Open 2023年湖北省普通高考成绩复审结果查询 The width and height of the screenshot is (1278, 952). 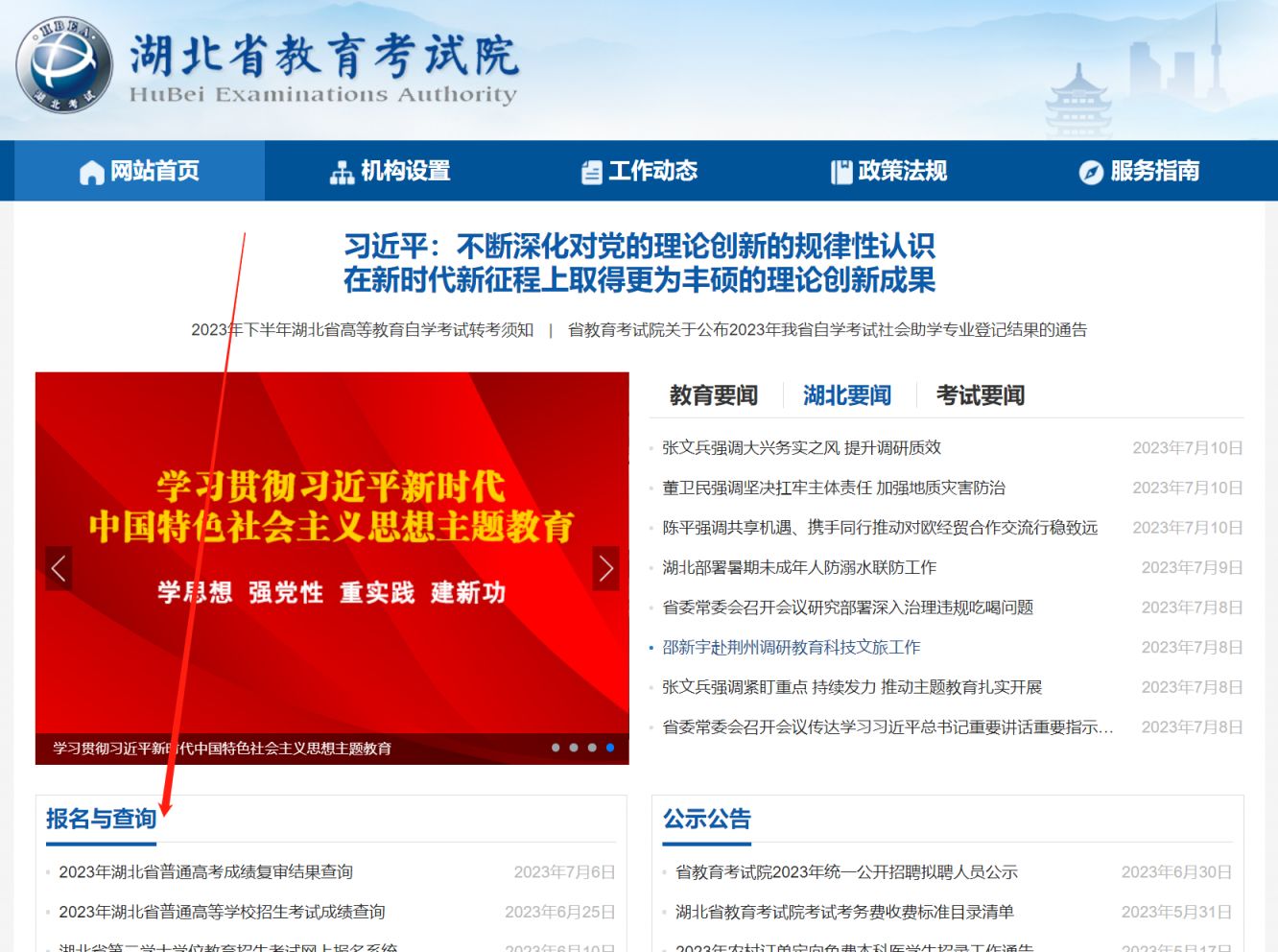click(x=206, y=872)
